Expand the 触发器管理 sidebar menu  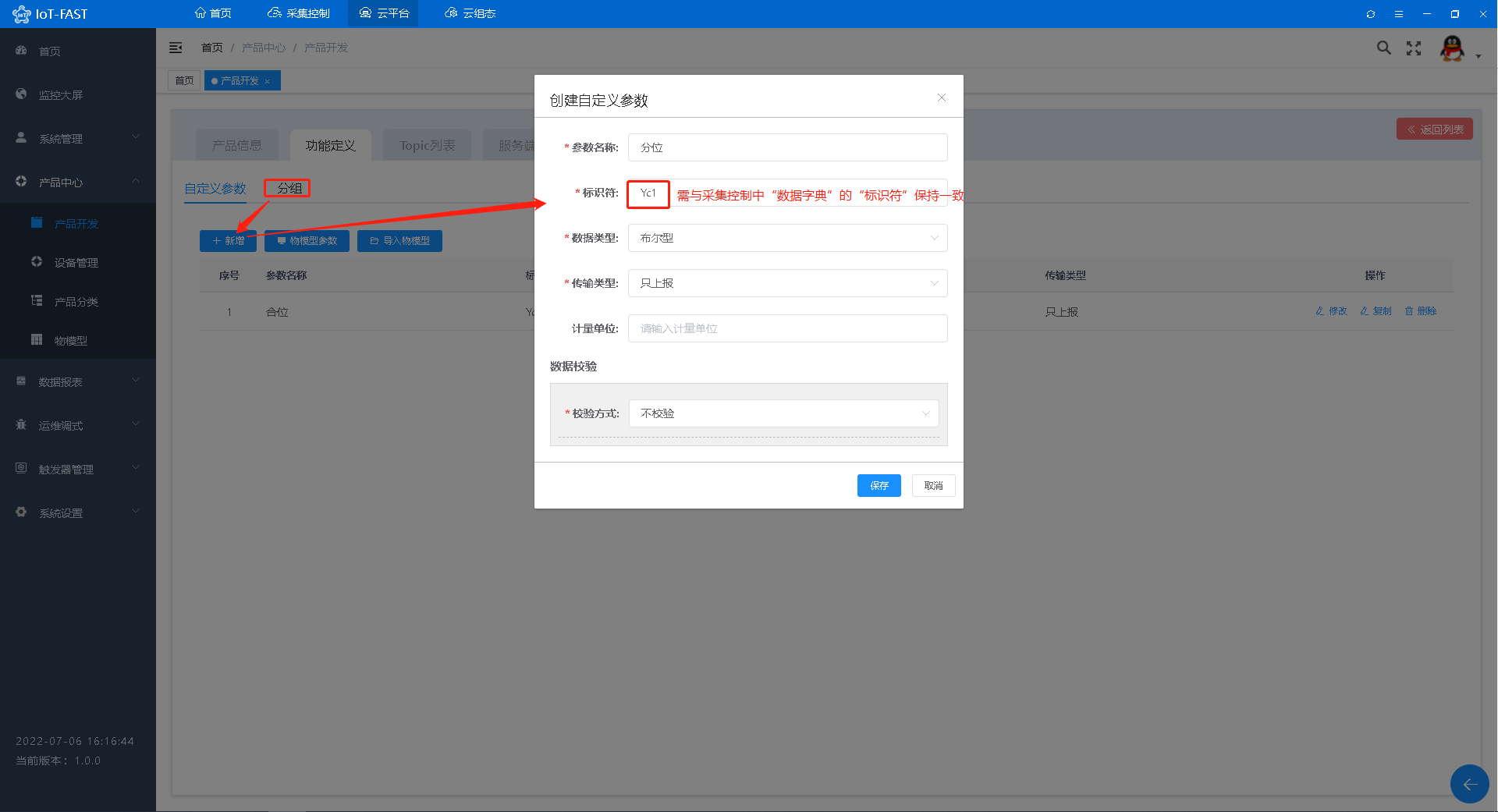[78, 469]
